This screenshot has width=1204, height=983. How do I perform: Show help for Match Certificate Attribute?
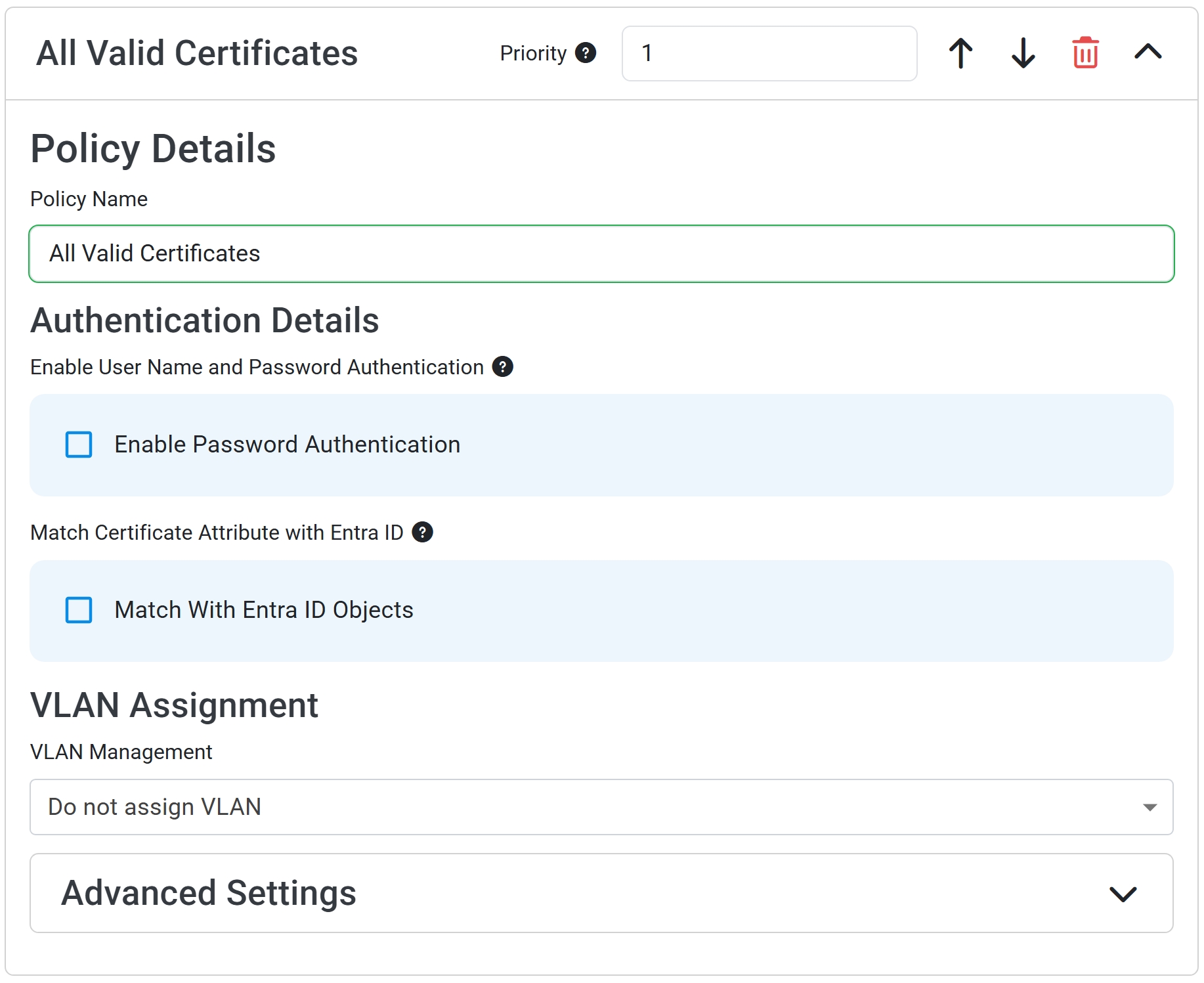[x=422, y=532]
